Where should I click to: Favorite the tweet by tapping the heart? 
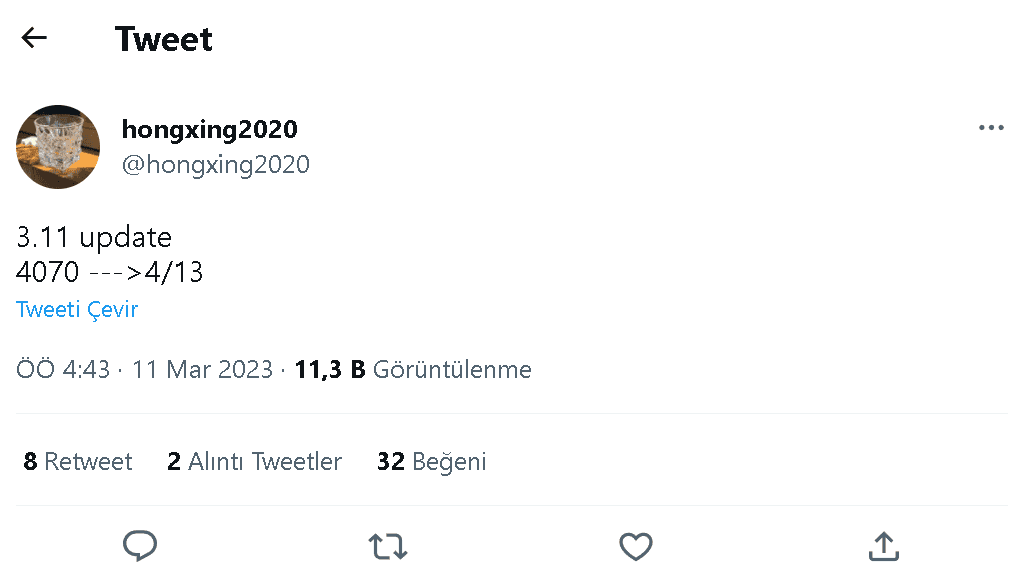[x=635, y=546]
